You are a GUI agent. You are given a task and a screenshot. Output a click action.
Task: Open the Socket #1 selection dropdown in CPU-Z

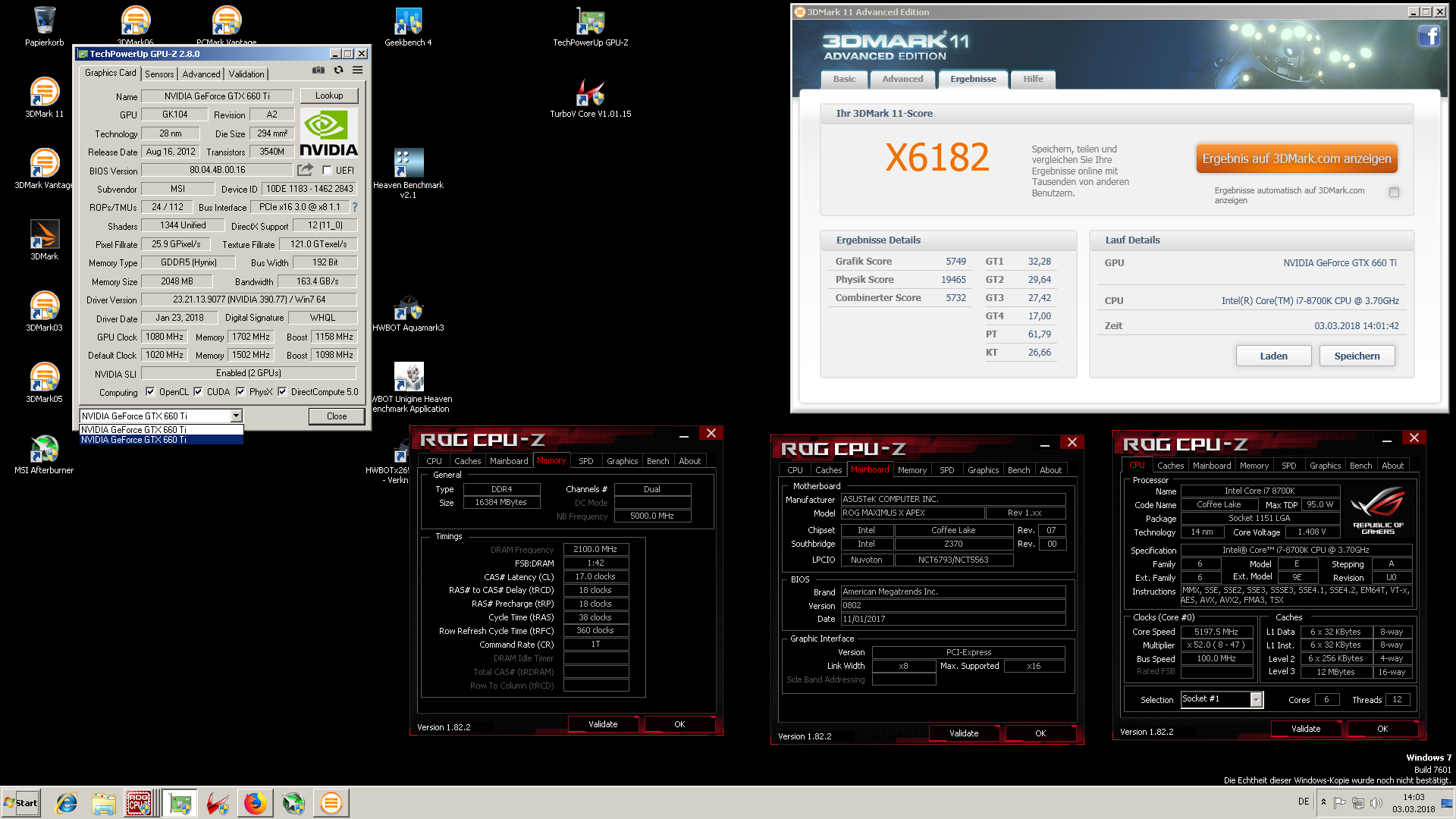pos(1256,700)
